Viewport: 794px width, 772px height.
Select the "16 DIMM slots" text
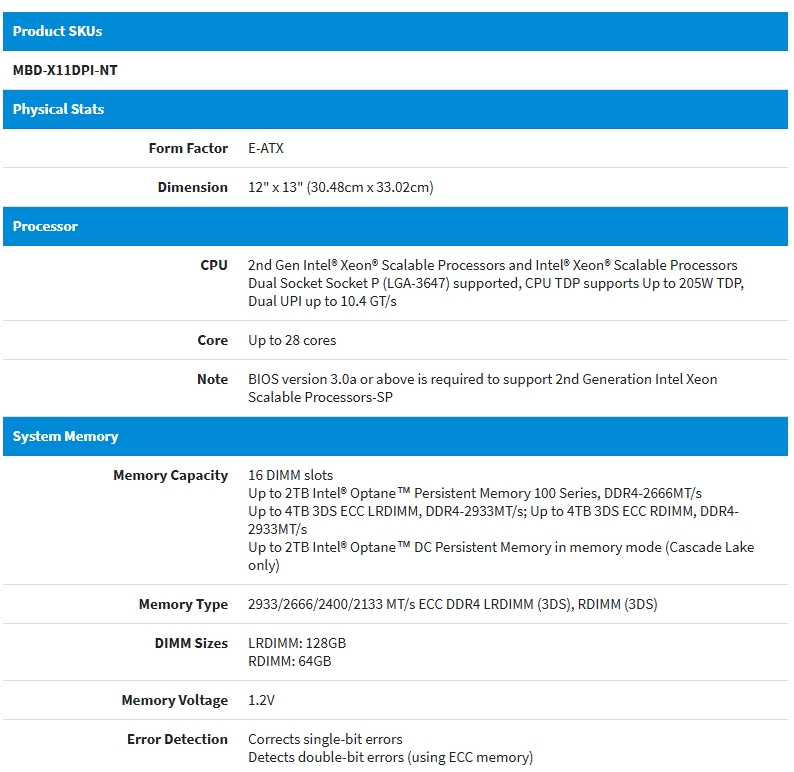(290, 475)
